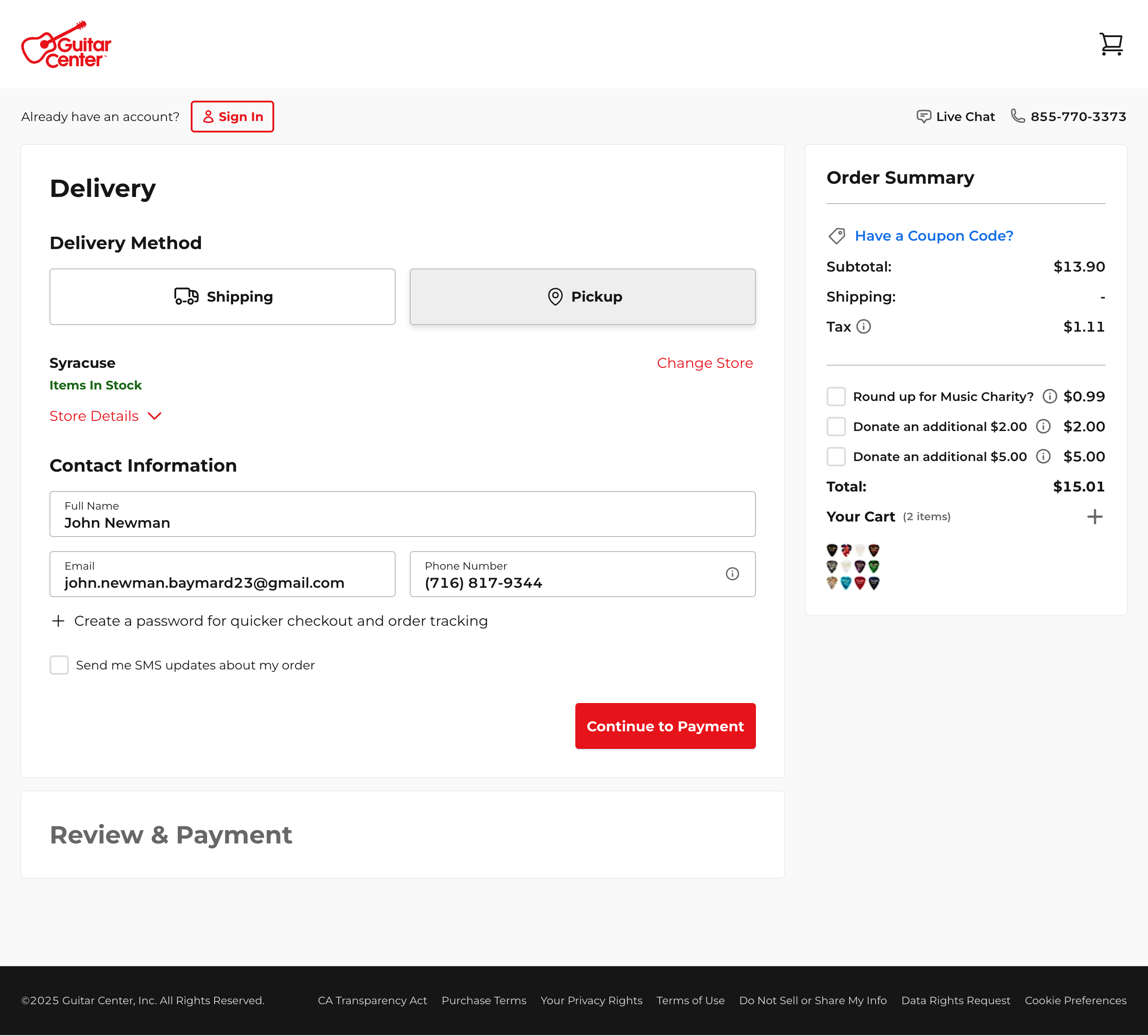
Task: Start a Live Chat session
Action: (955, 116)
